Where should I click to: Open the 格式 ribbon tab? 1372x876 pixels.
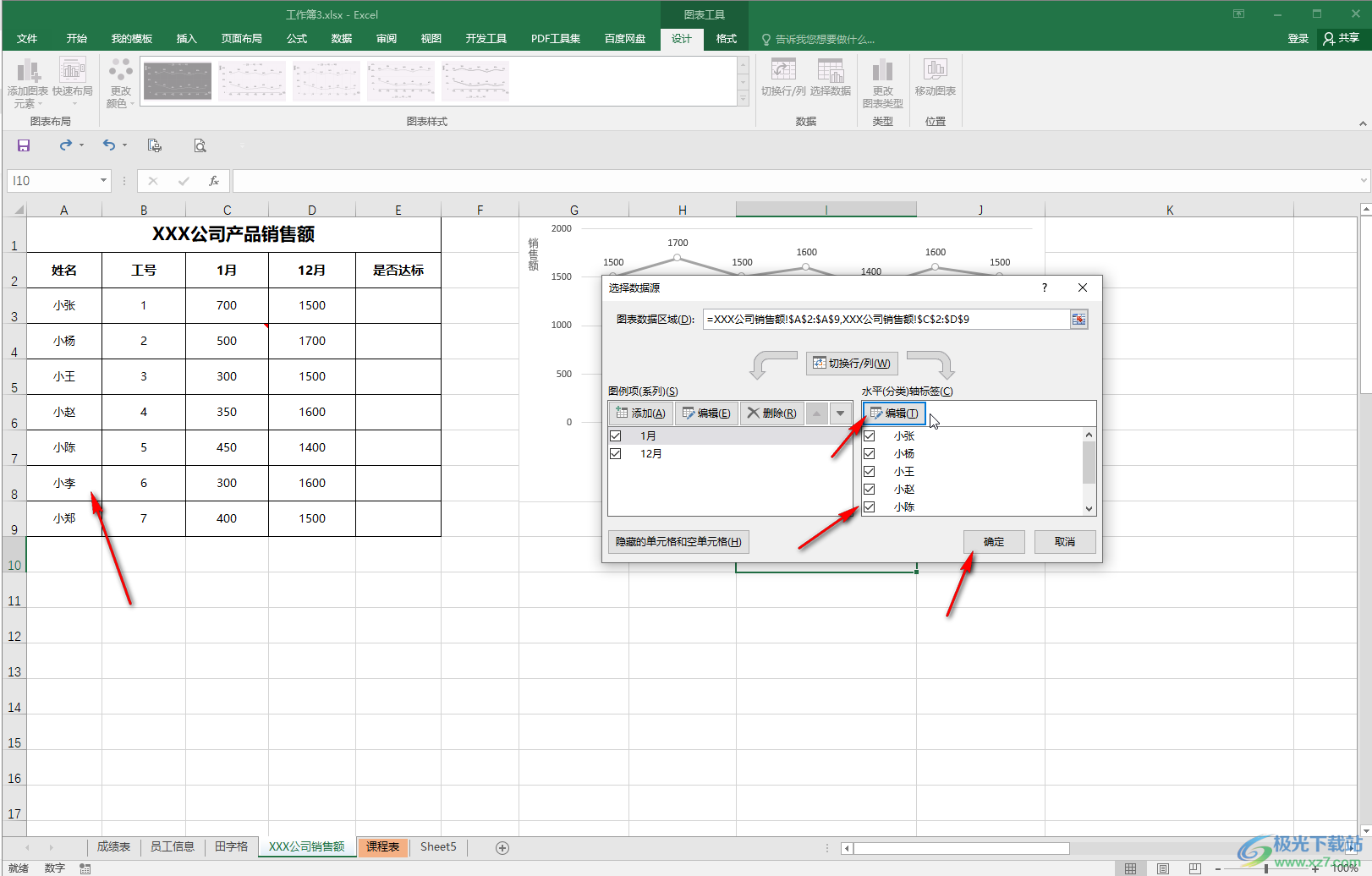[x=726, y=39]
